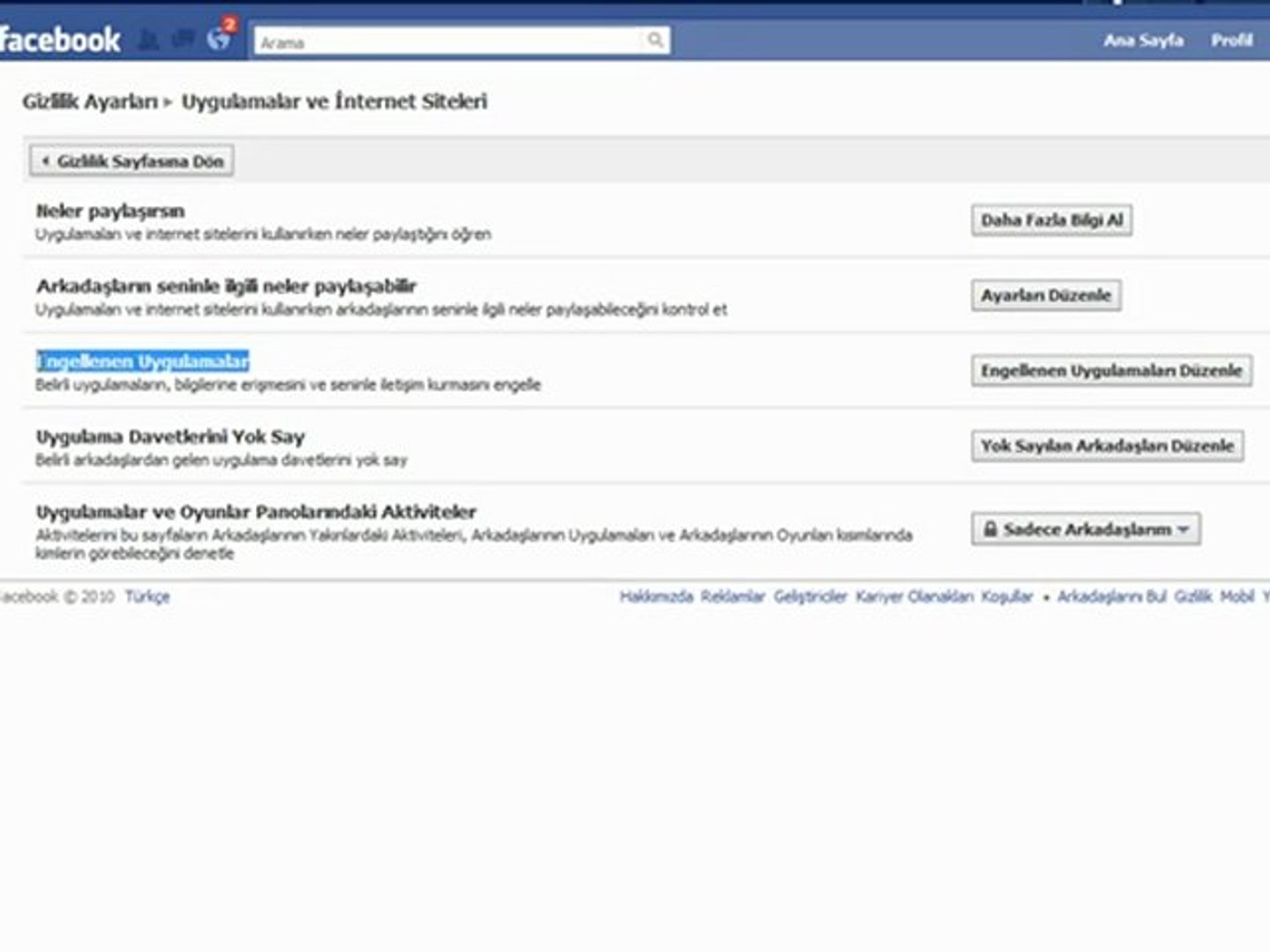Open the Reklamlar footer link
The width and height of the screenshot is (1270, 952).
click(733, 597)
